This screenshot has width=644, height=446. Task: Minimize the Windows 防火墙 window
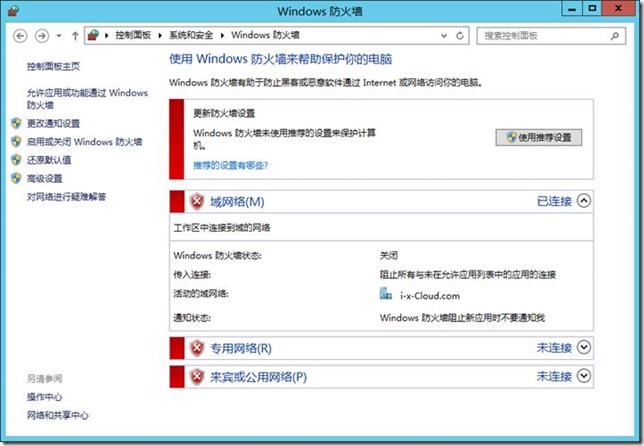pyautogui.click(x=572, y=9)
